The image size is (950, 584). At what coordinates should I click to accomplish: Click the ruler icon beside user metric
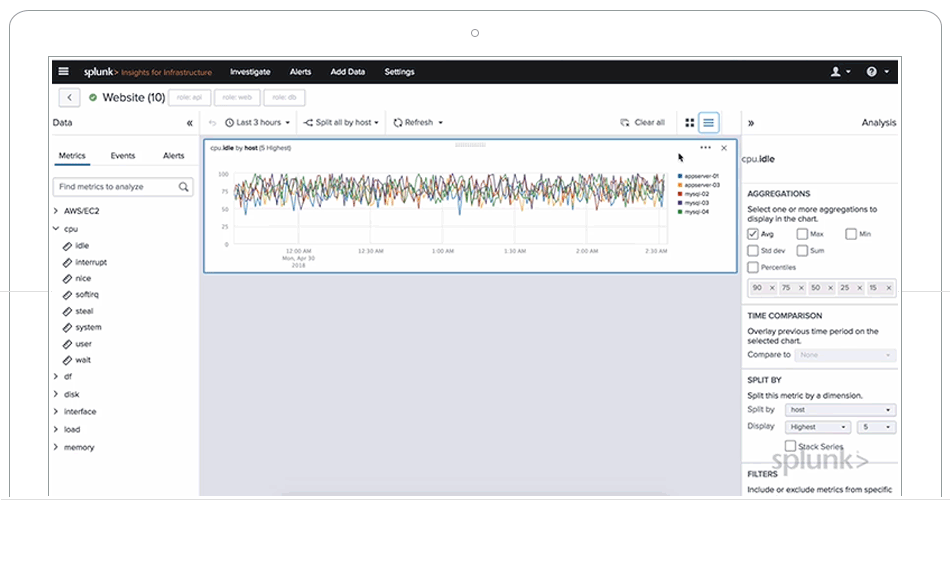67,344
